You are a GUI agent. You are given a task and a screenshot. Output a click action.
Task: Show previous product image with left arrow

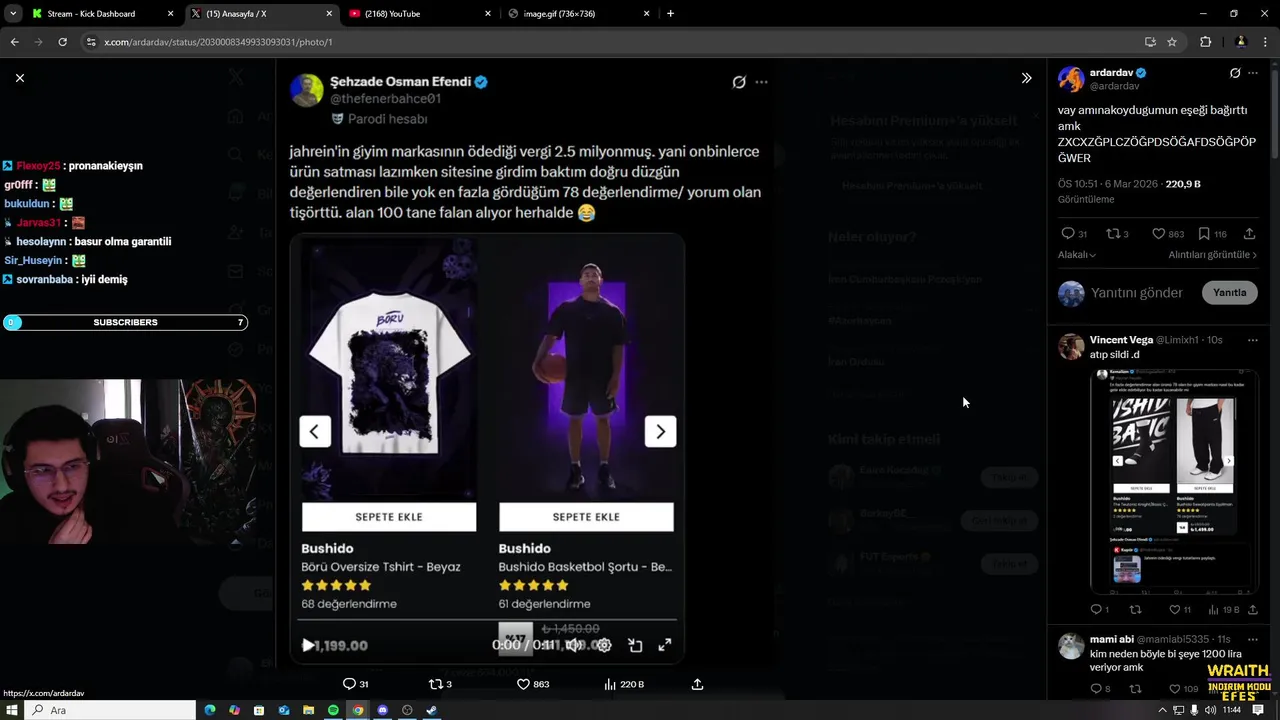coord(314,431)
